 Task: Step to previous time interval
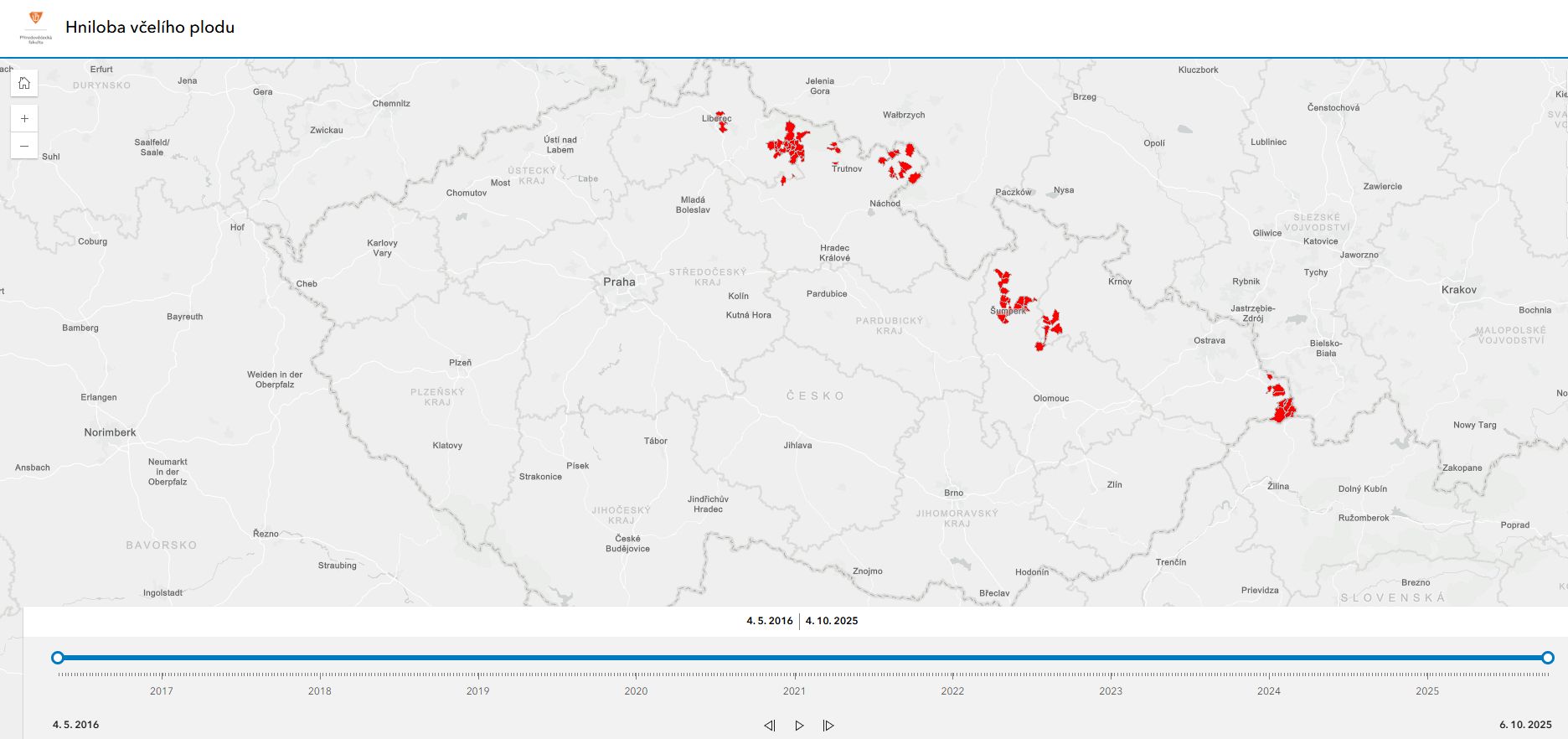769,726
